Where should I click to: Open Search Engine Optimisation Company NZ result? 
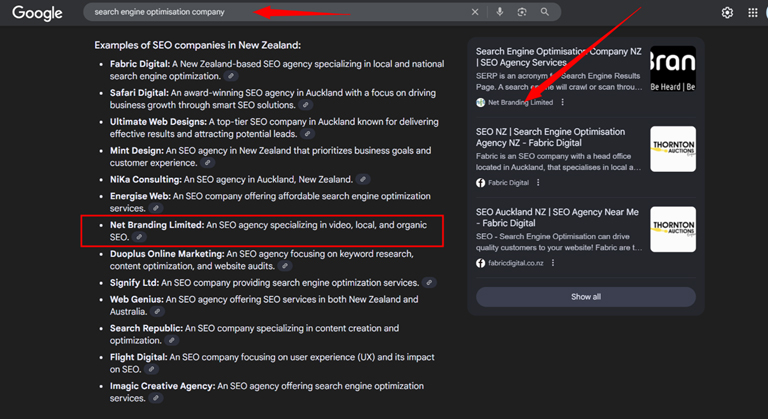coord(558,57)
